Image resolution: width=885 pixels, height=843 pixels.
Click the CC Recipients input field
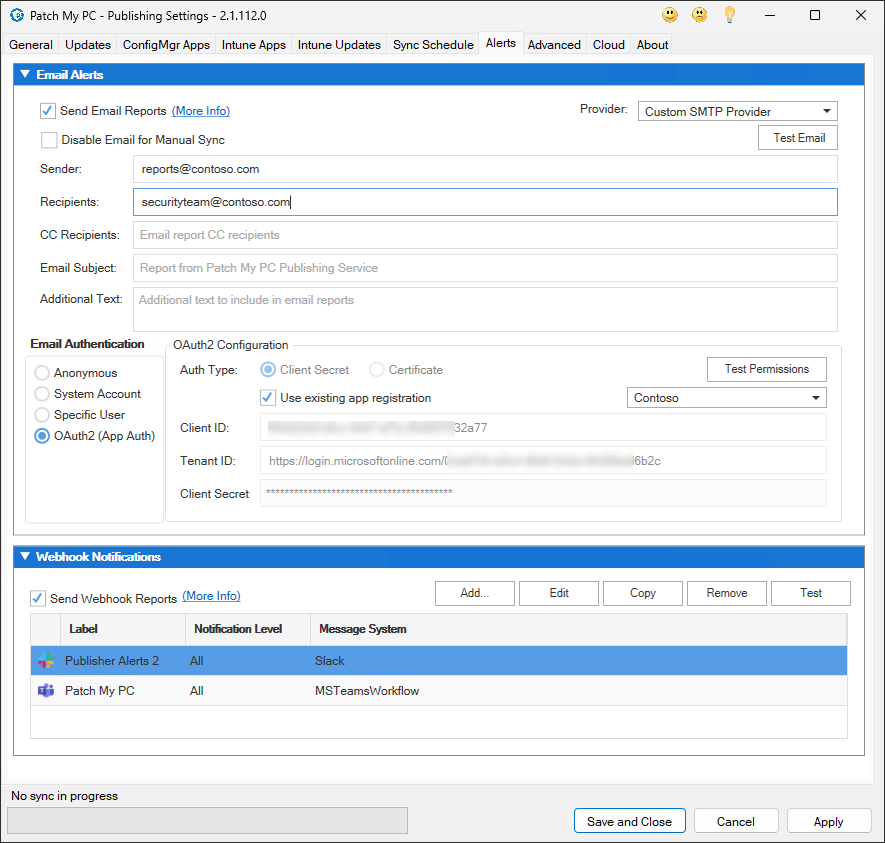tap(484, 235)
